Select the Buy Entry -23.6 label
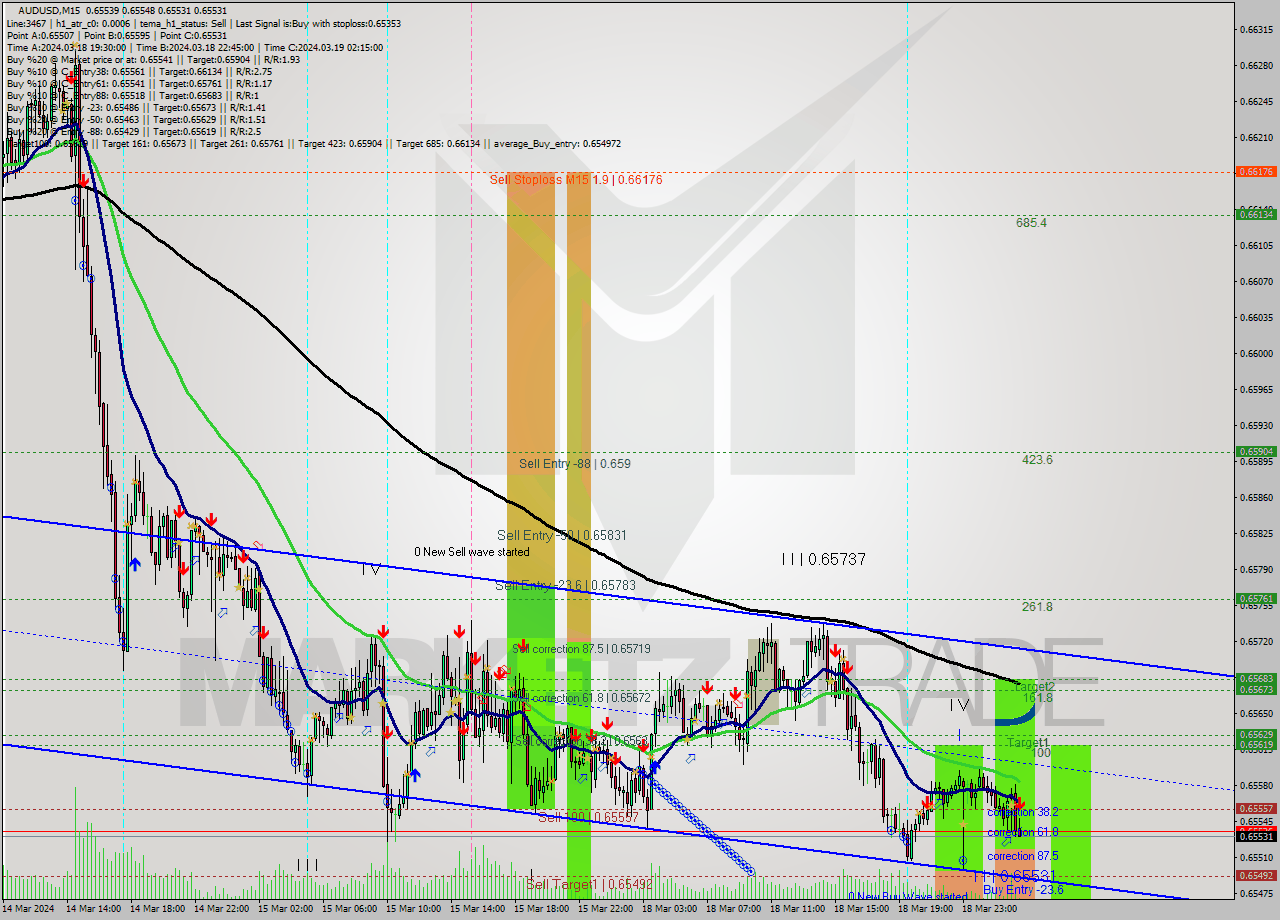 coord(1023,889)
